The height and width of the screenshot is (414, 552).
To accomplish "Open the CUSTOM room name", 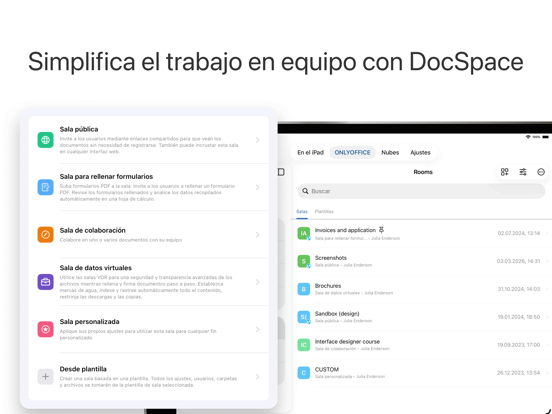I will [x=327, y=369].
